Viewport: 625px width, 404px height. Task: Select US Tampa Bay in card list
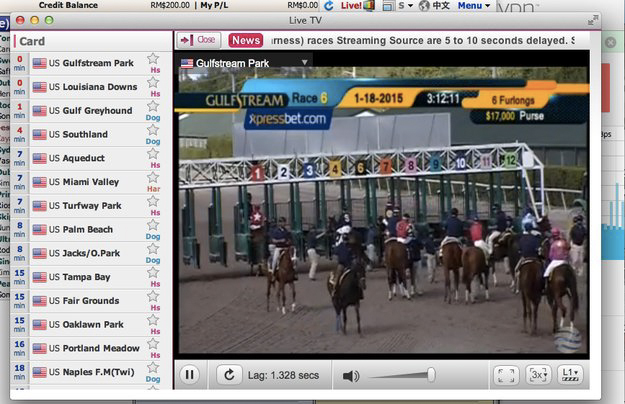pyautogui.click(x=91, y=277)
